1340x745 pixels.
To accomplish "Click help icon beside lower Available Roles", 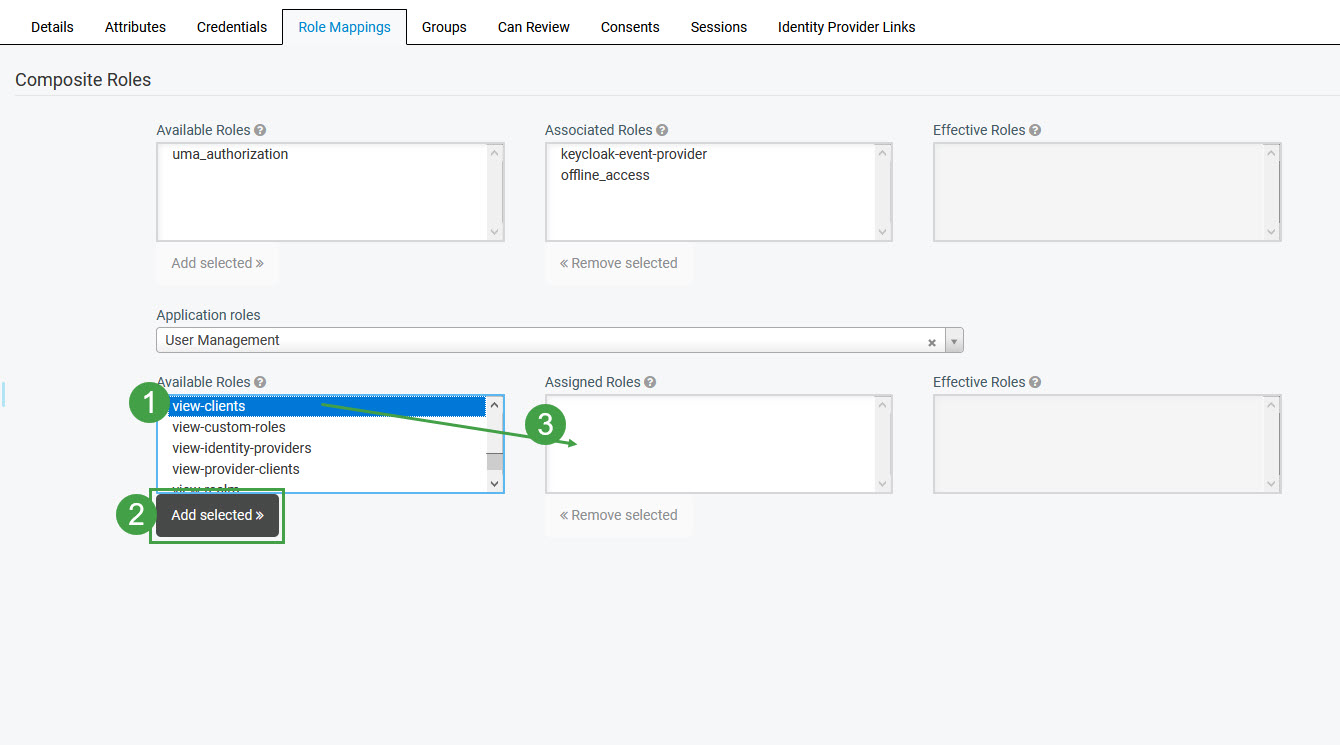I will pos(260,382).
